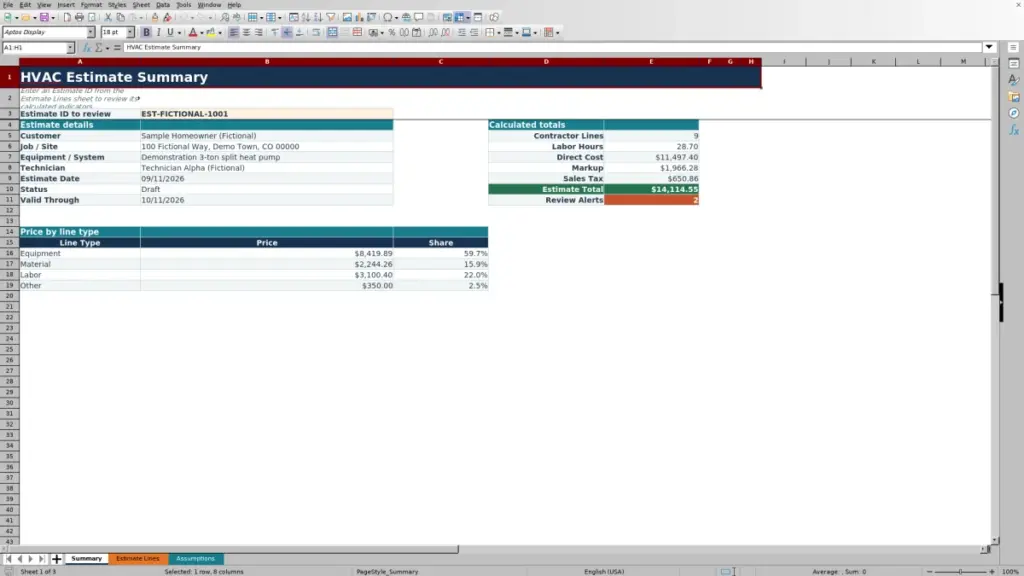Adjust the zoom slider in status bar
The image size is (1024, 576).
961,572
